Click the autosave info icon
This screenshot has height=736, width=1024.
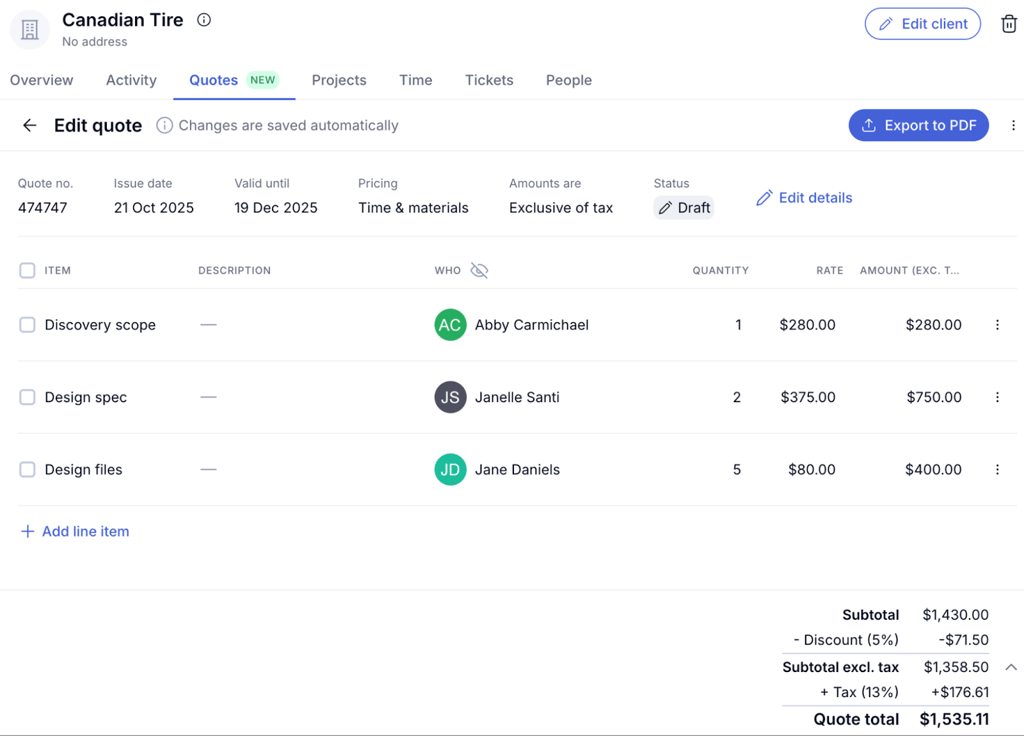coord(164,125)
